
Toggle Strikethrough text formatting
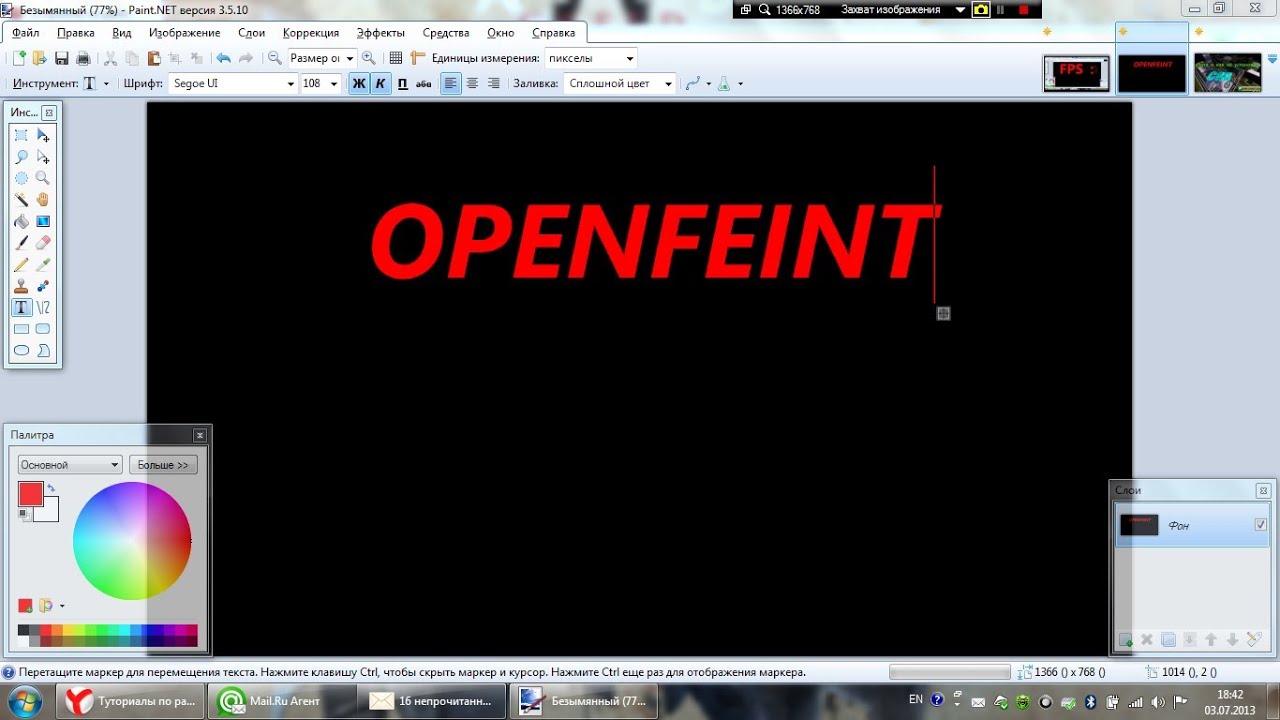coord(423,84)
